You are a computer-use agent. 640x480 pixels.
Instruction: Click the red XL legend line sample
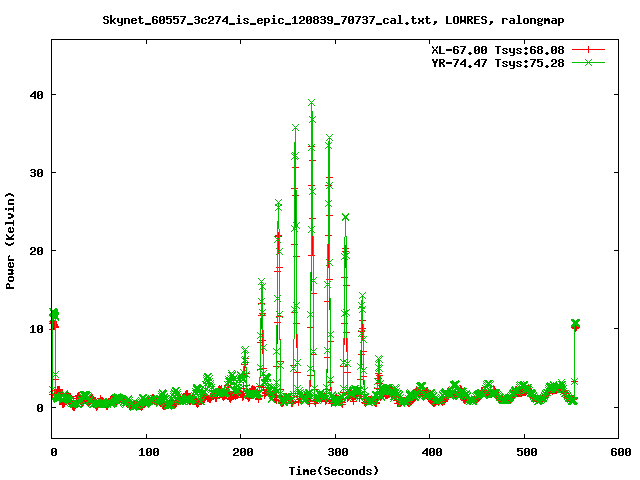(588, 50)
